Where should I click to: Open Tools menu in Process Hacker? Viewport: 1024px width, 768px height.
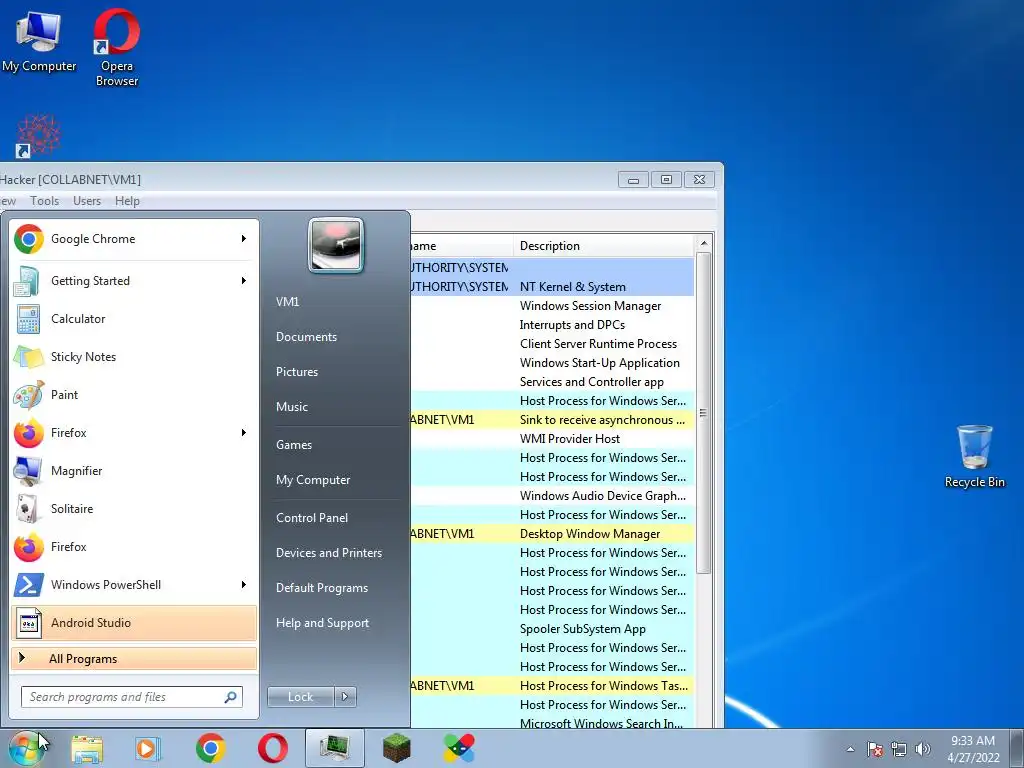click(x=44, y=201)
